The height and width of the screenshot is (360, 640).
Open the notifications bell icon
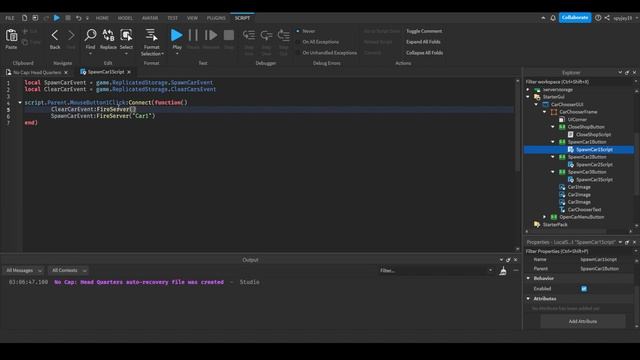553,18
